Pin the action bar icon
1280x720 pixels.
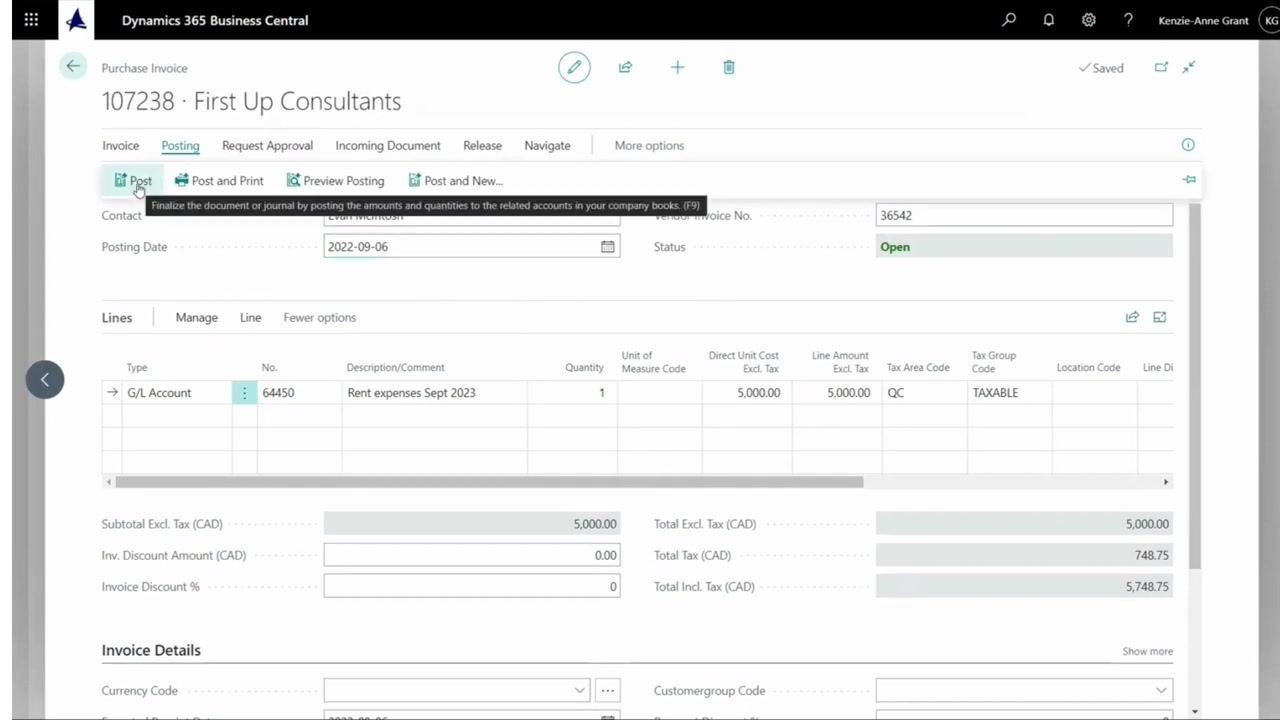tap(1189, 180)
